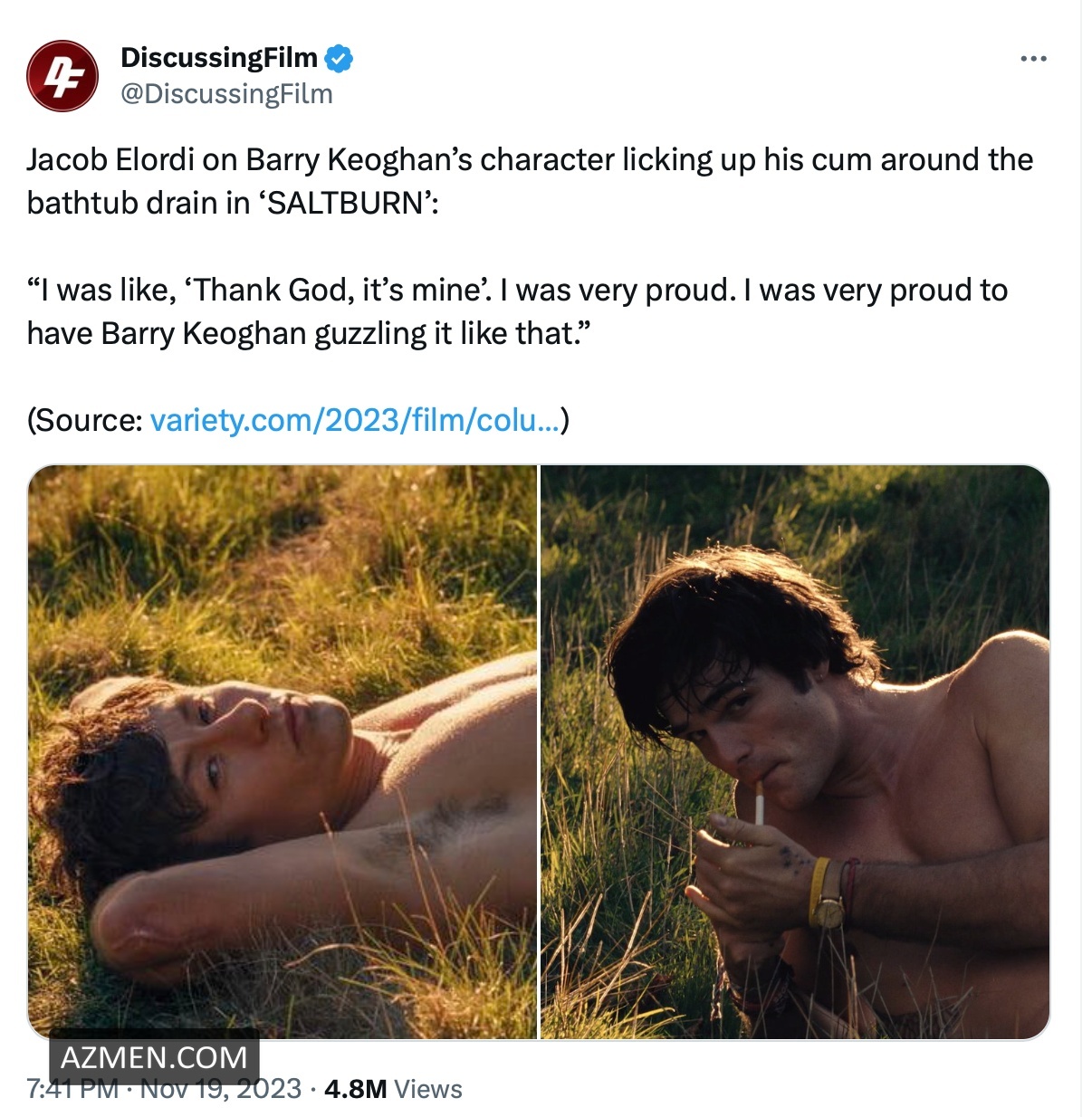
Task: Click the @DiscussingFilm handle
Action: point(226,94)
